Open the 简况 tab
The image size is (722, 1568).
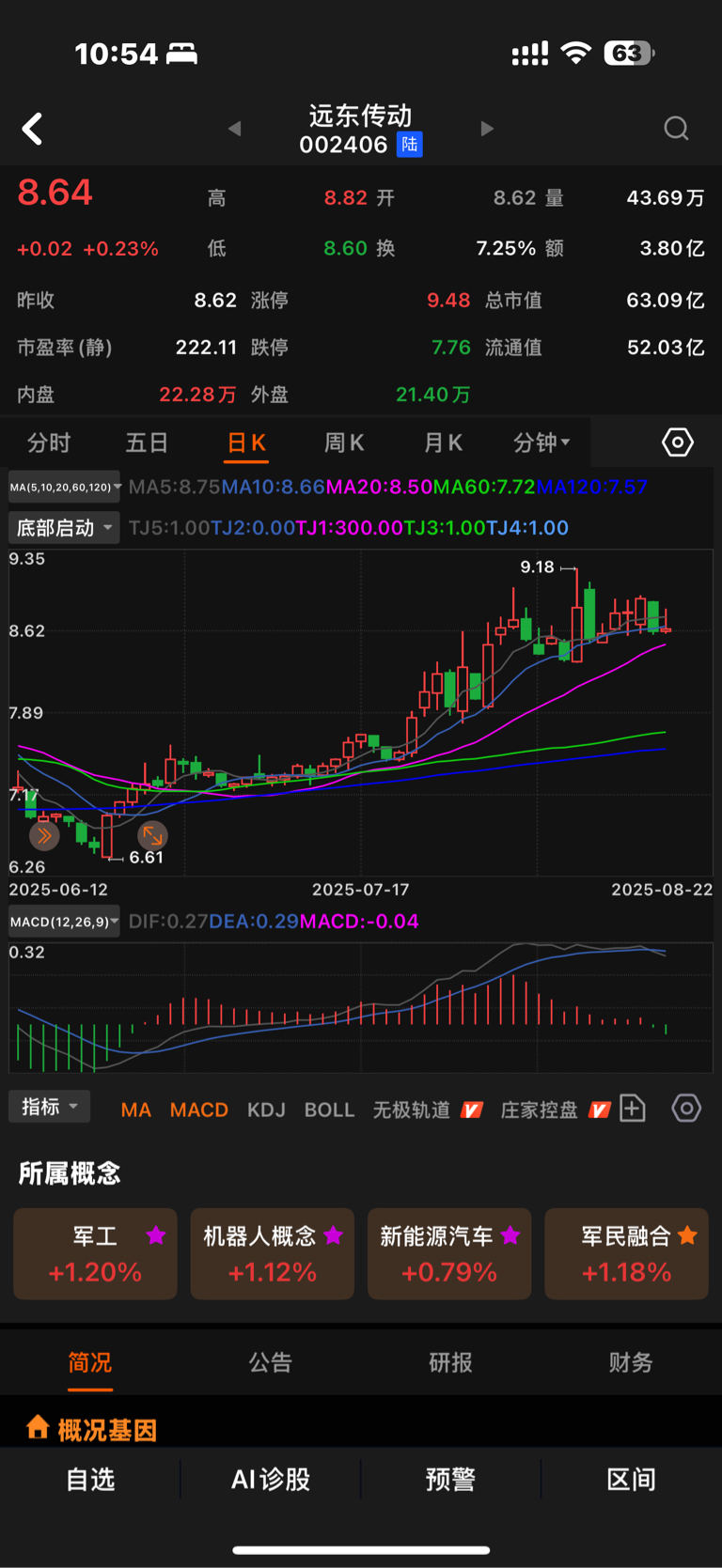(x=90, y=1362)
